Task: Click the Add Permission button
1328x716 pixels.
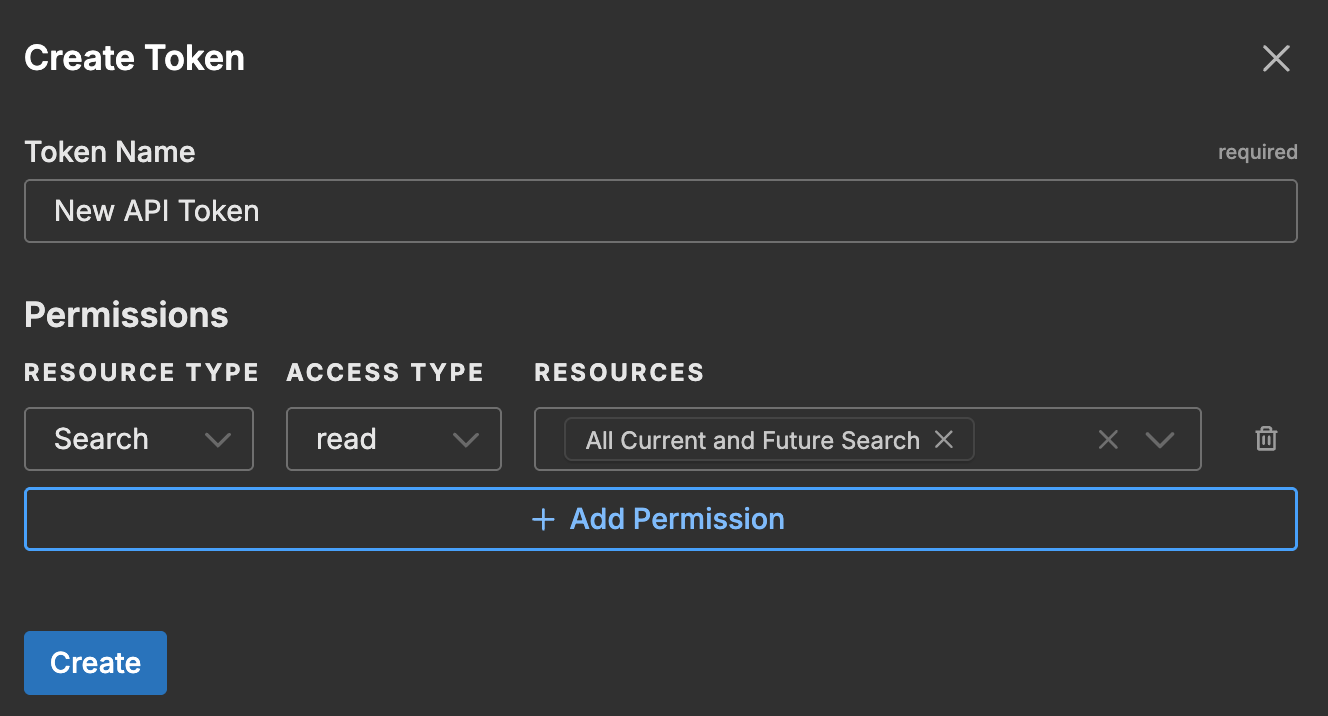Action: coord(660,519)
